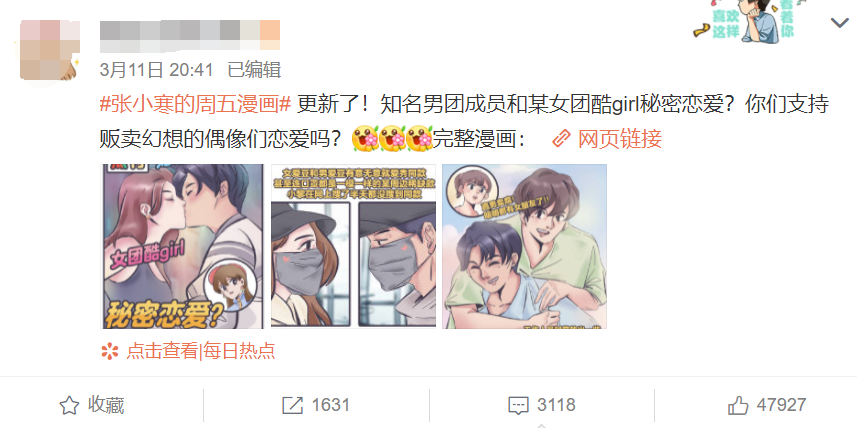Image resolution: width=857 pixels, height=428 pixels.
Task: View the masked idols comic thumbnail
Action: click(354, 247)
